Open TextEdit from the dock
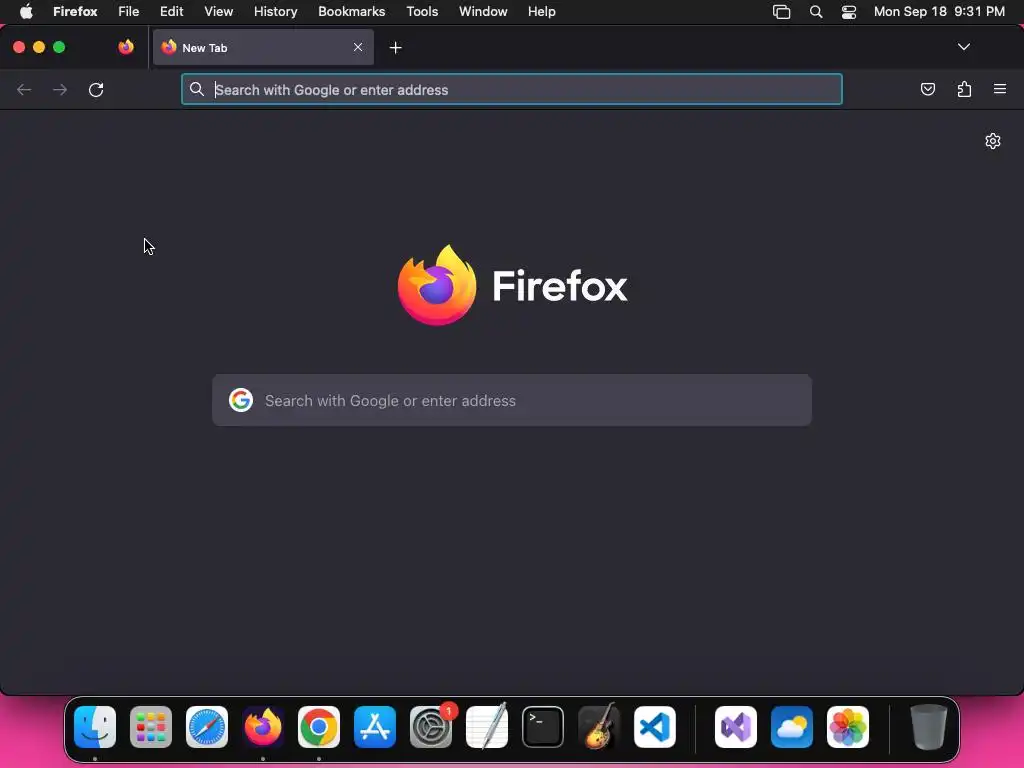The width and height of the screenshot is (1024, 768). click(487, 727)
